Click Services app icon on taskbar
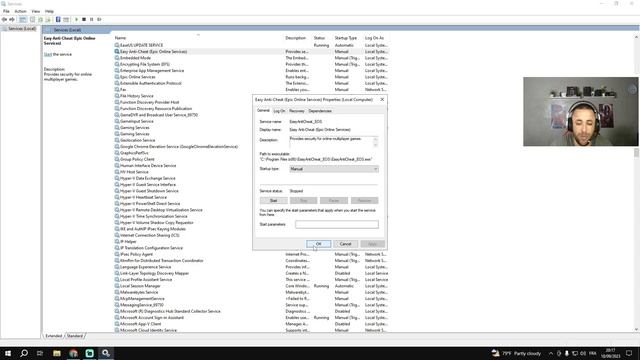The height and width of the screenshot is (360, 640). coord(106,353)
